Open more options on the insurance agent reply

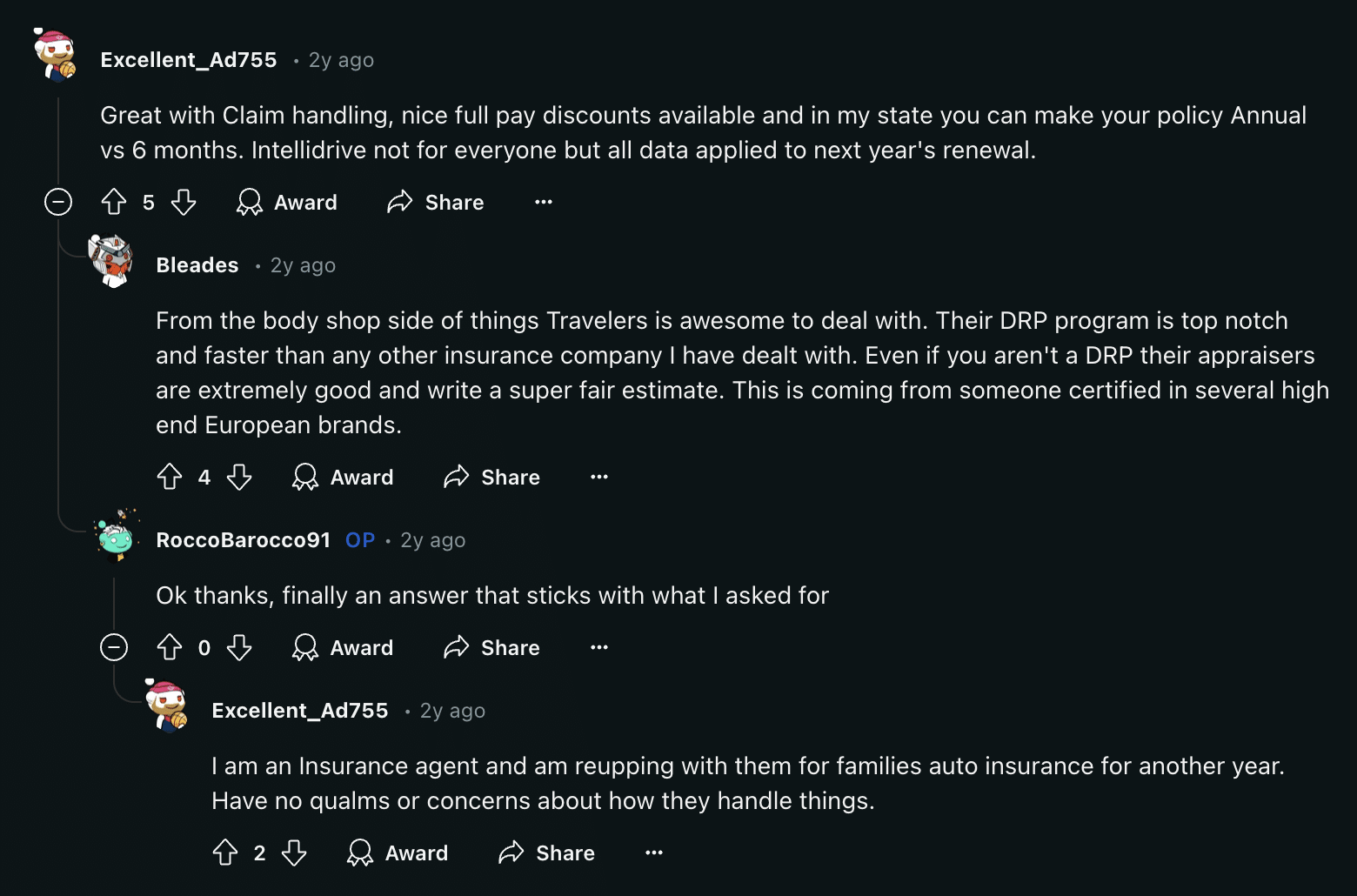pos(654,853)
